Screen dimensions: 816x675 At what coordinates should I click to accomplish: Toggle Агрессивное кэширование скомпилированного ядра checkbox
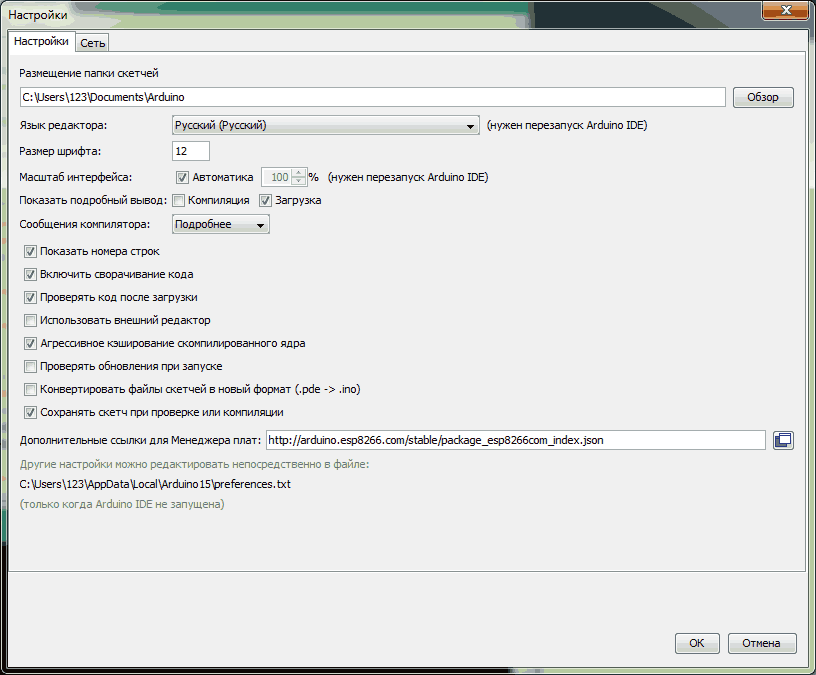pyautogui.click(x=30, y=343)
